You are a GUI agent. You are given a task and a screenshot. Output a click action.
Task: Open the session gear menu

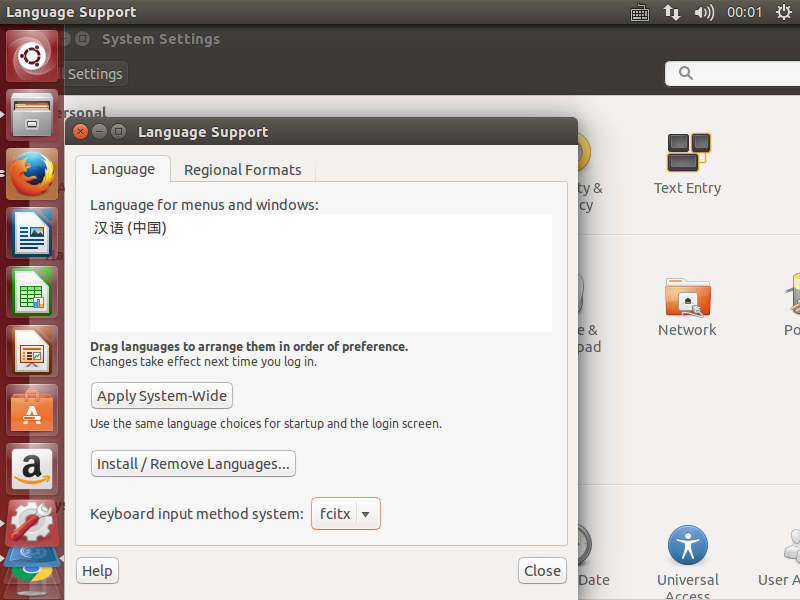(782, 12)
